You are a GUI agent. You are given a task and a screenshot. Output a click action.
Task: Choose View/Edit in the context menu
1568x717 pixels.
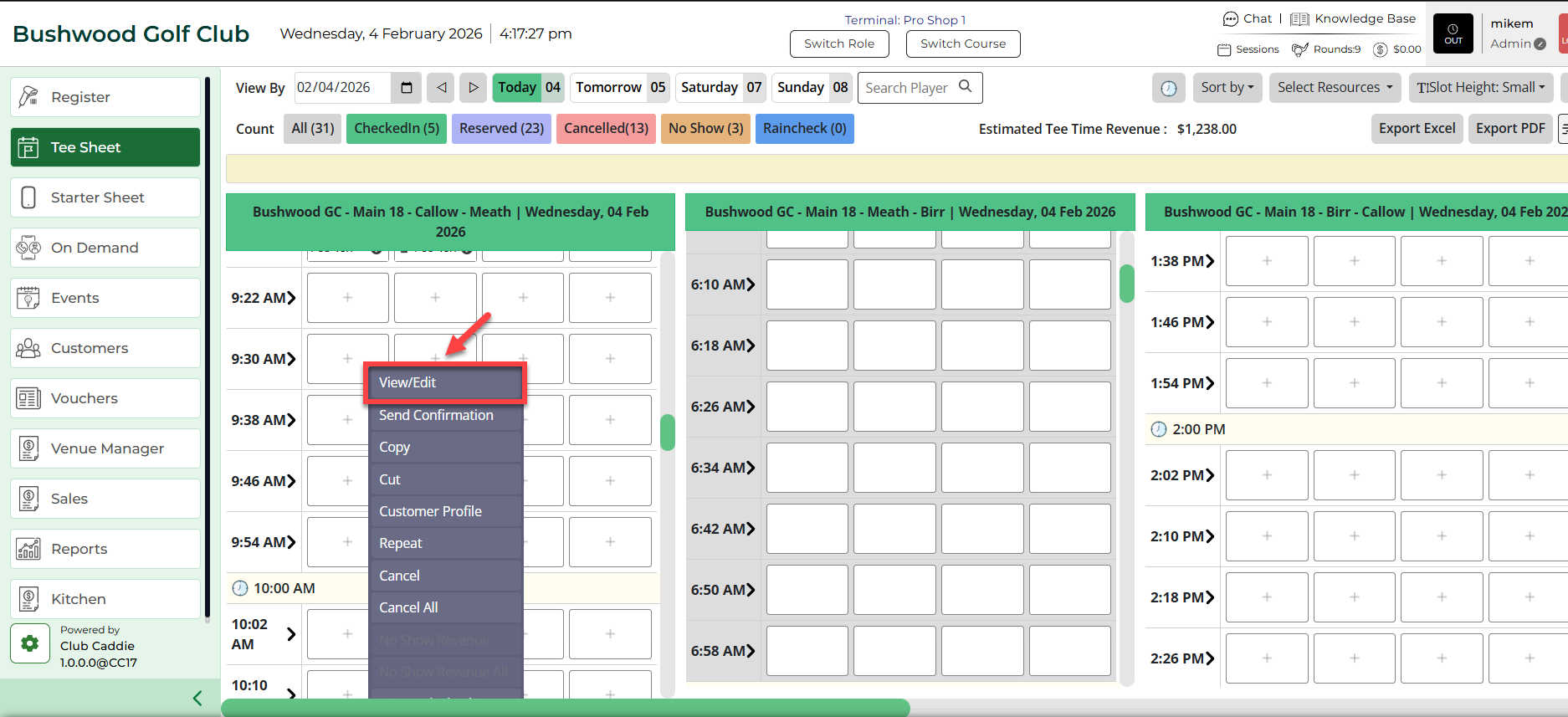coord(444,382)
